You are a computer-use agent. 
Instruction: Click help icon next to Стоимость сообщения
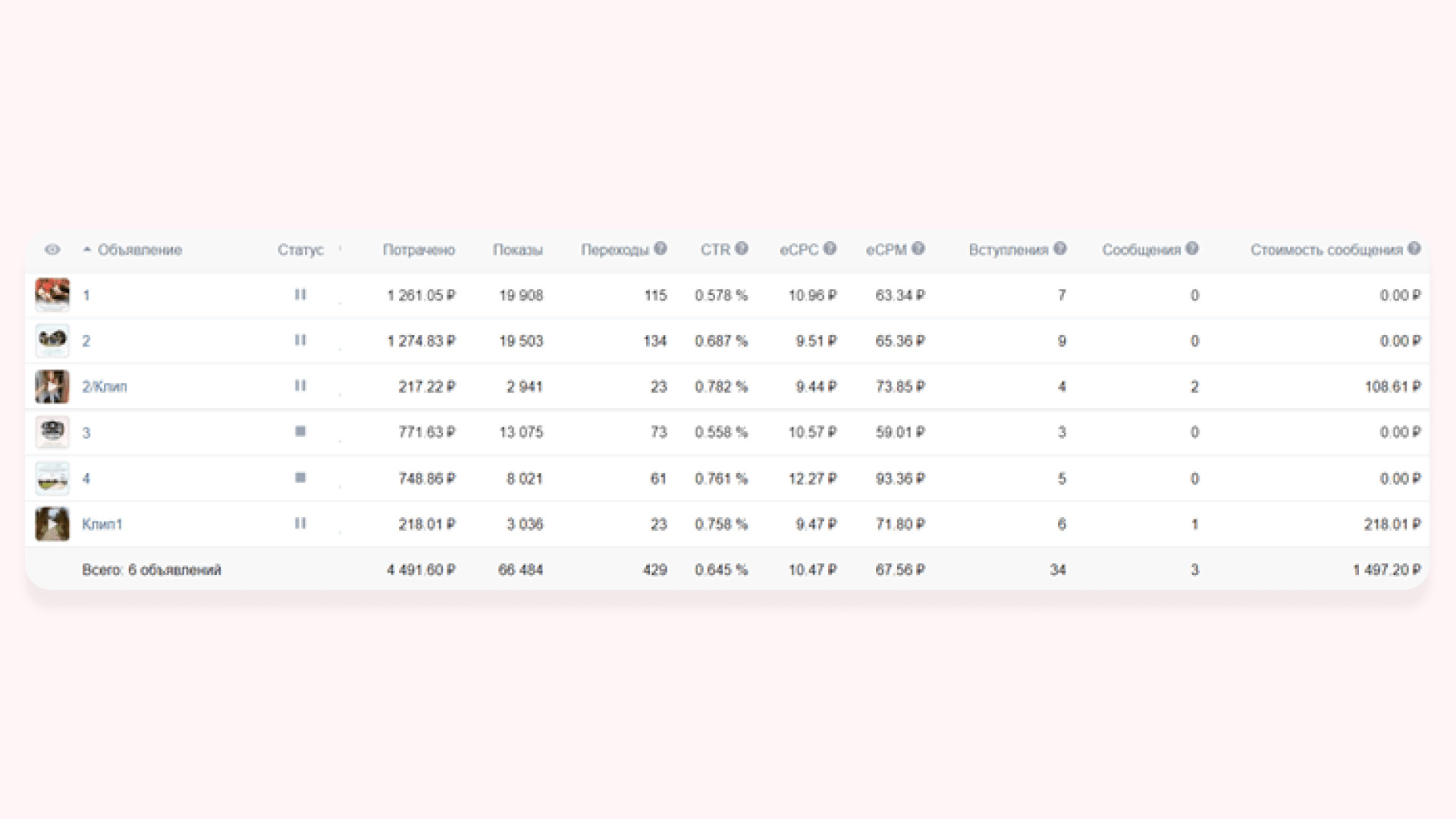pos(1414,249)
